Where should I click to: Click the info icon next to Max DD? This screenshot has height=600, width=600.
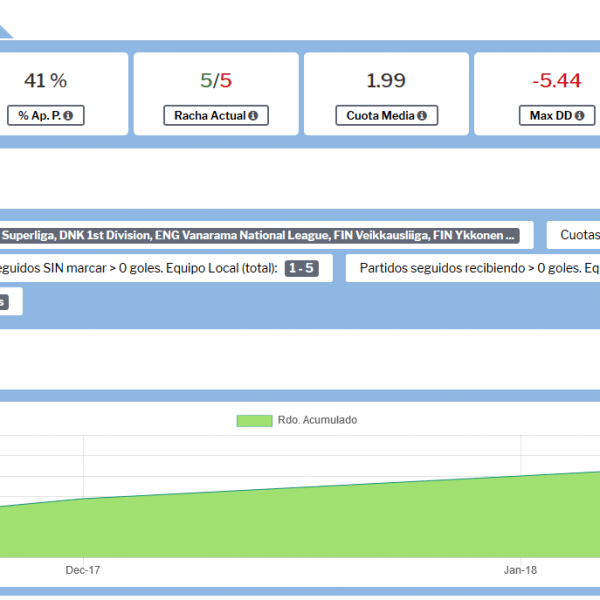coord(578,116)
